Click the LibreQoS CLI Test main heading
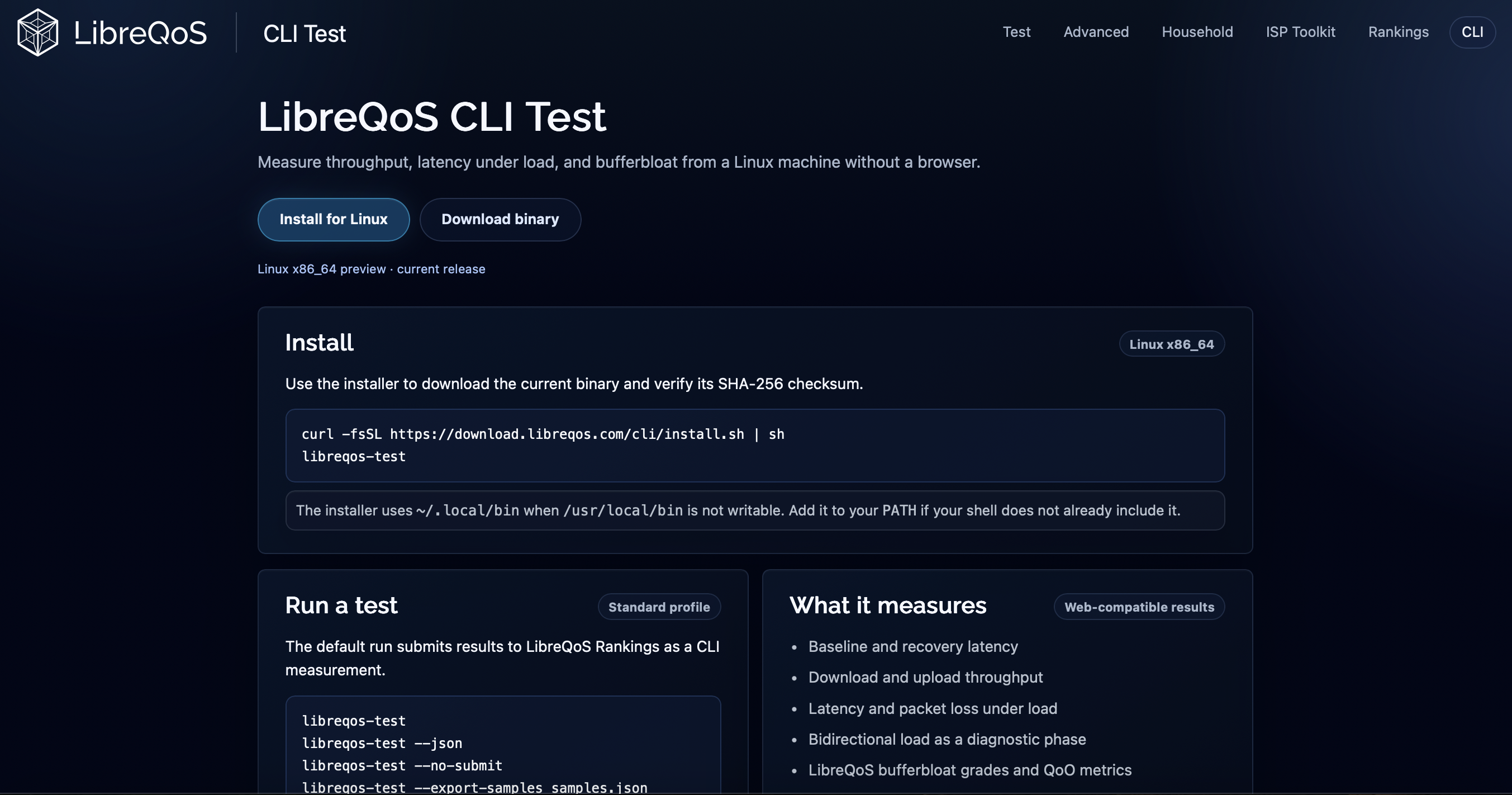This screenshot has width=1512, height=795. point(432,116)
